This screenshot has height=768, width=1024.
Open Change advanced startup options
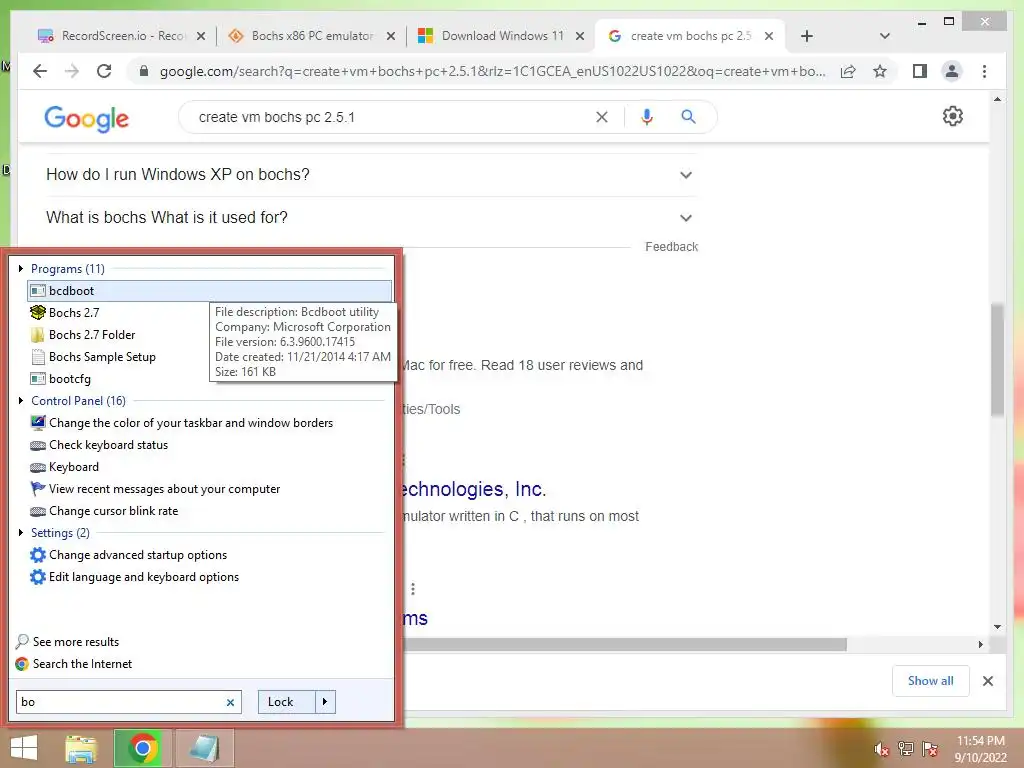[138, 555]
